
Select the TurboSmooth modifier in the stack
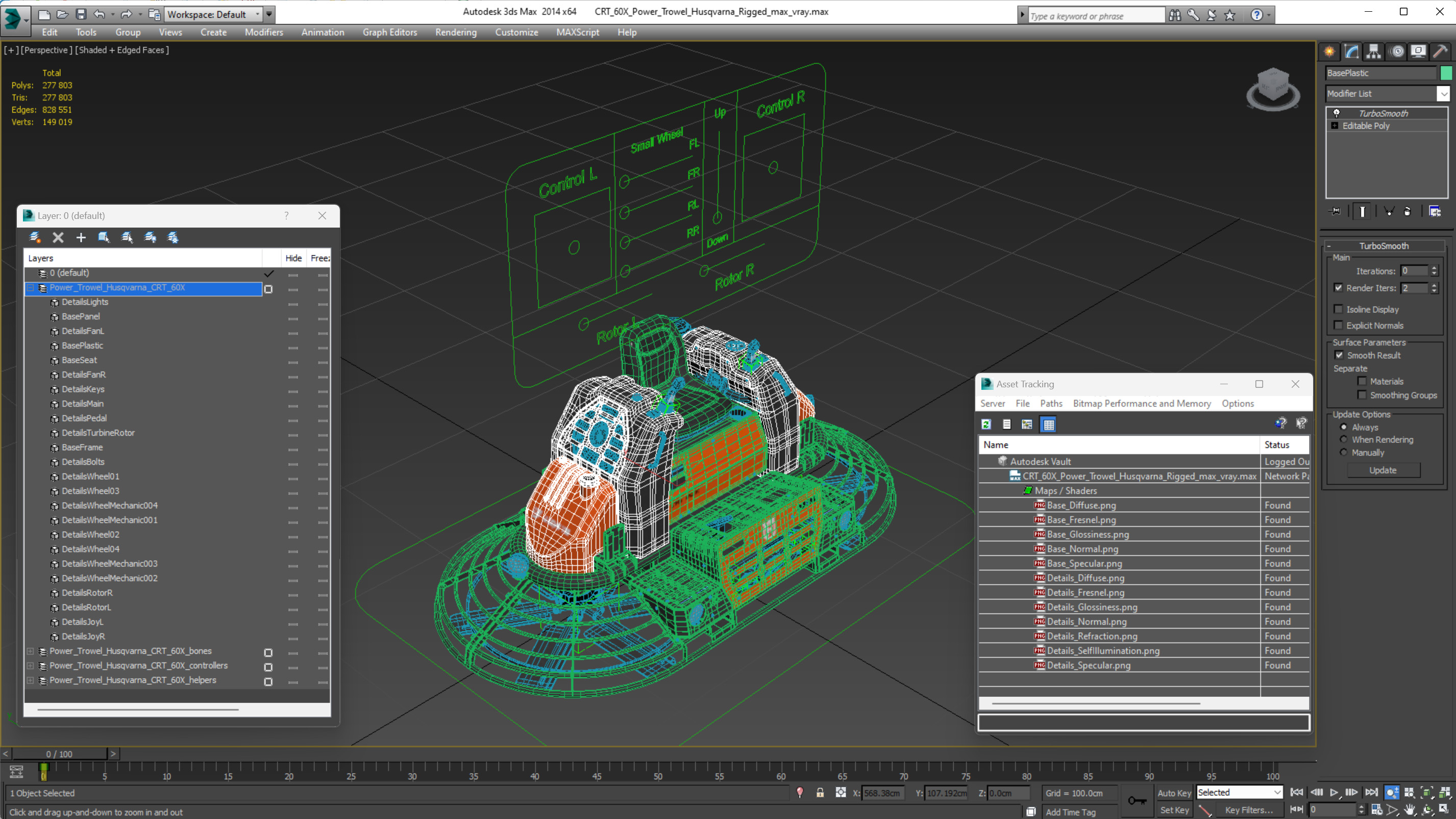pos(1384,113)
